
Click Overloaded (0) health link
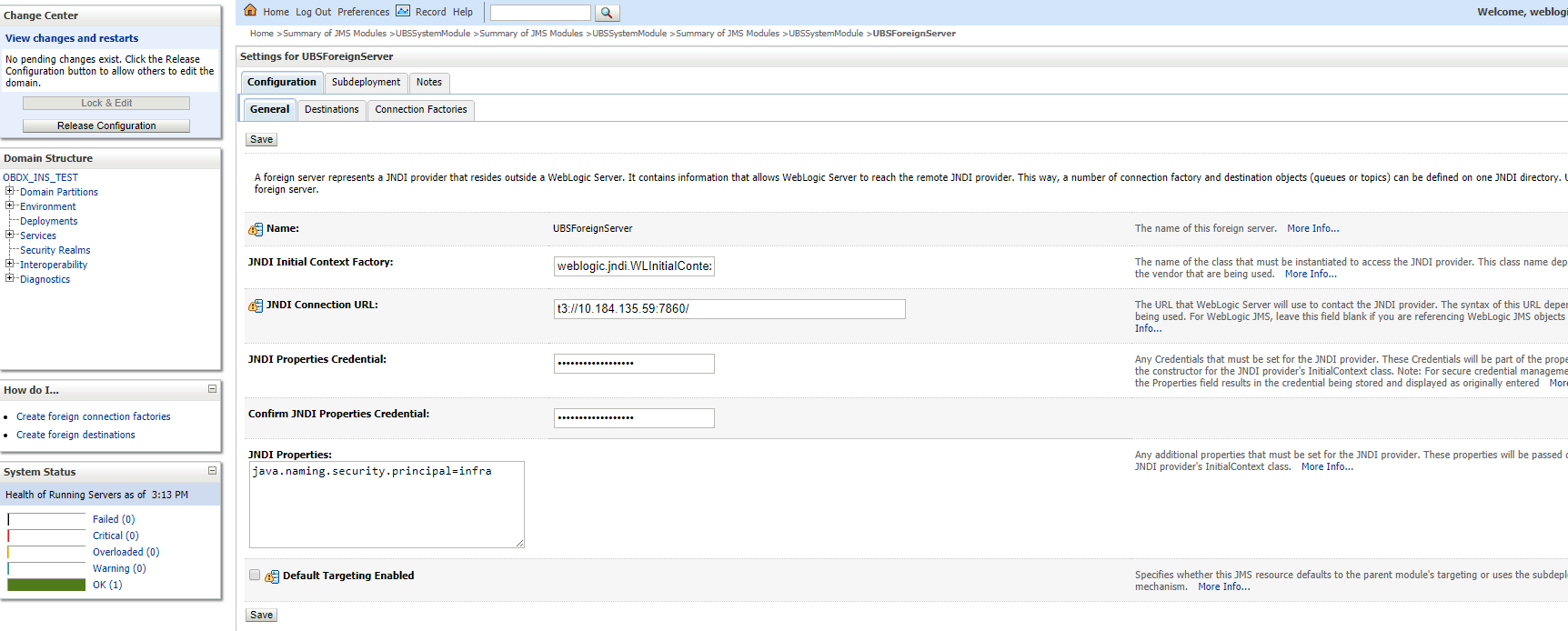coord(126,552)
